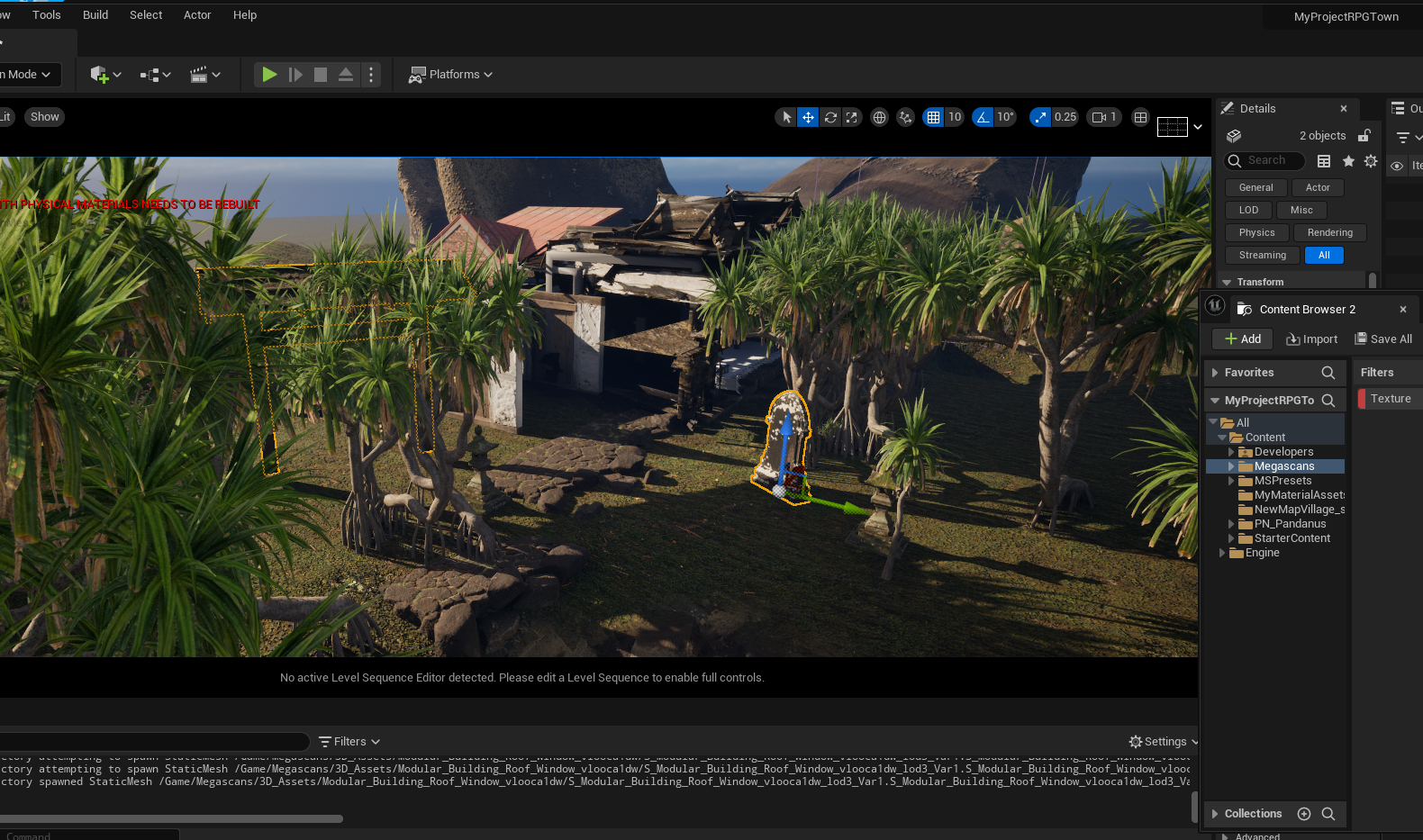The height and width of the screenshot is (840, 1423).
Task: Toggle Details favorites star filter
Action: (1348, 161)
